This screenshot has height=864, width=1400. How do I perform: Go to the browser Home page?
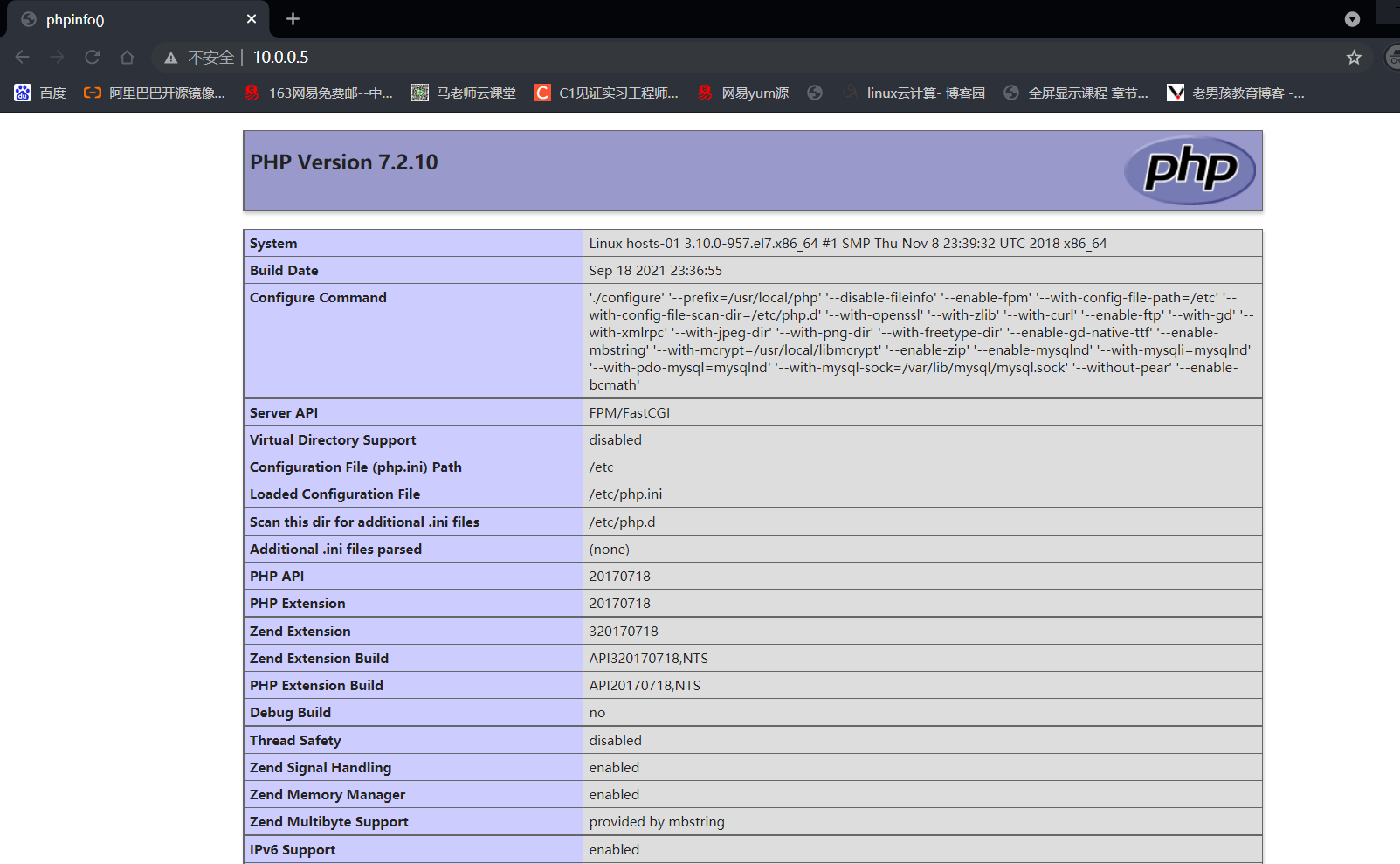(x=128, y=57)
